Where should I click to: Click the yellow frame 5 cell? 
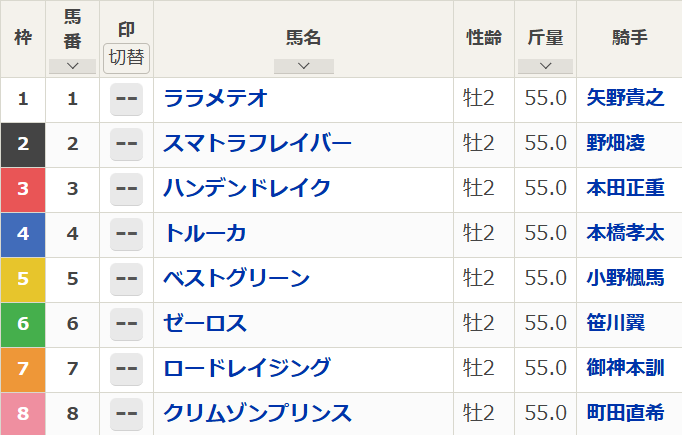pos(23,279)
